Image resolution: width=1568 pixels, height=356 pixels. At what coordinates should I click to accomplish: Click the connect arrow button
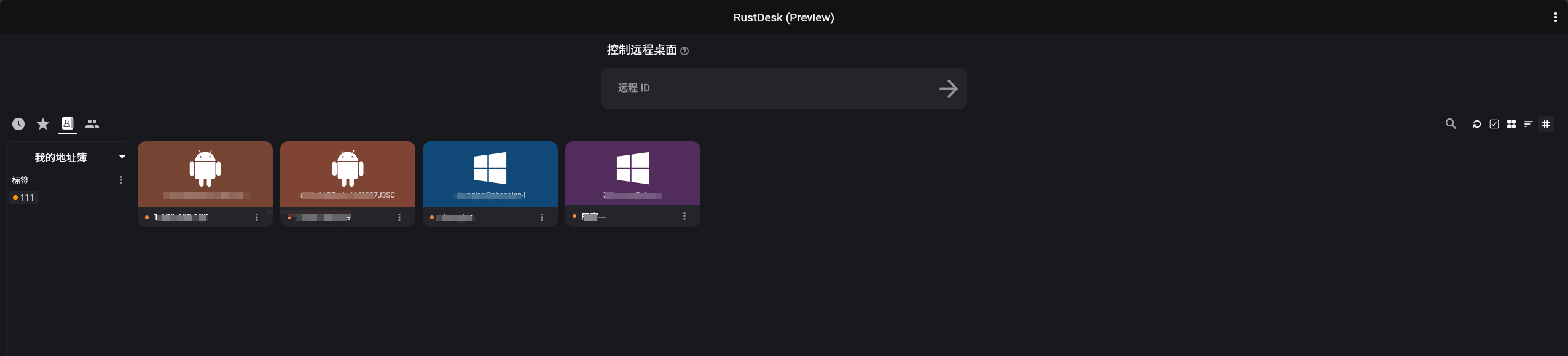(x=949, y=88)
